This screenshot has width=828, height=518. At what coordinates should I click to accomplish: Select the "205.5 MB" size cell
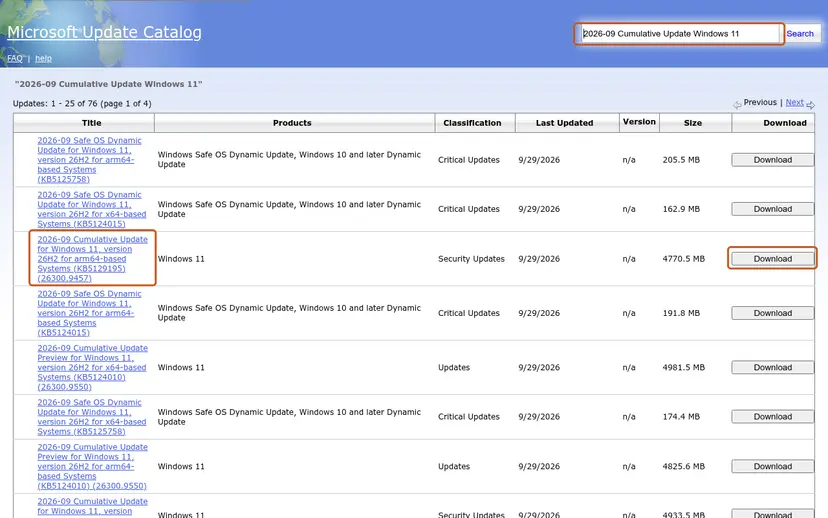[x=681, y=160]
